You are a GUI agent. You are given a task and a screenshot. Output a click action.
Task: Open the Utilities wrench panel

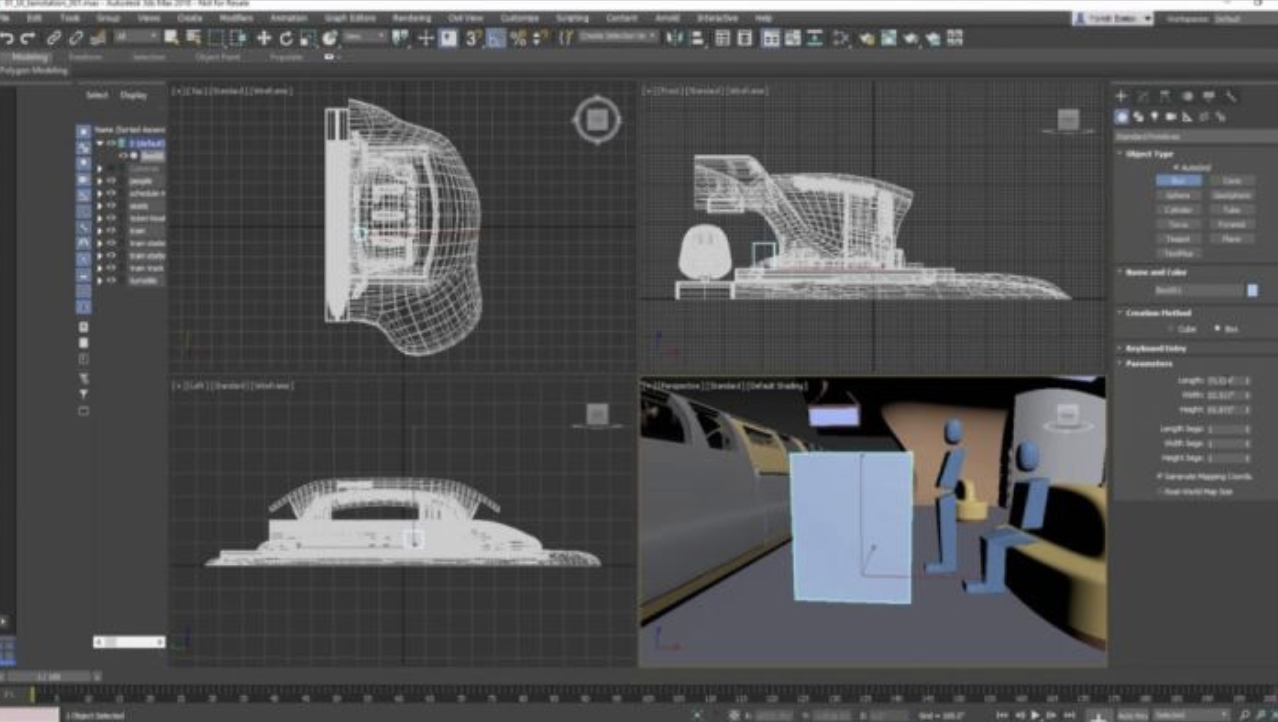(1231, 97)
